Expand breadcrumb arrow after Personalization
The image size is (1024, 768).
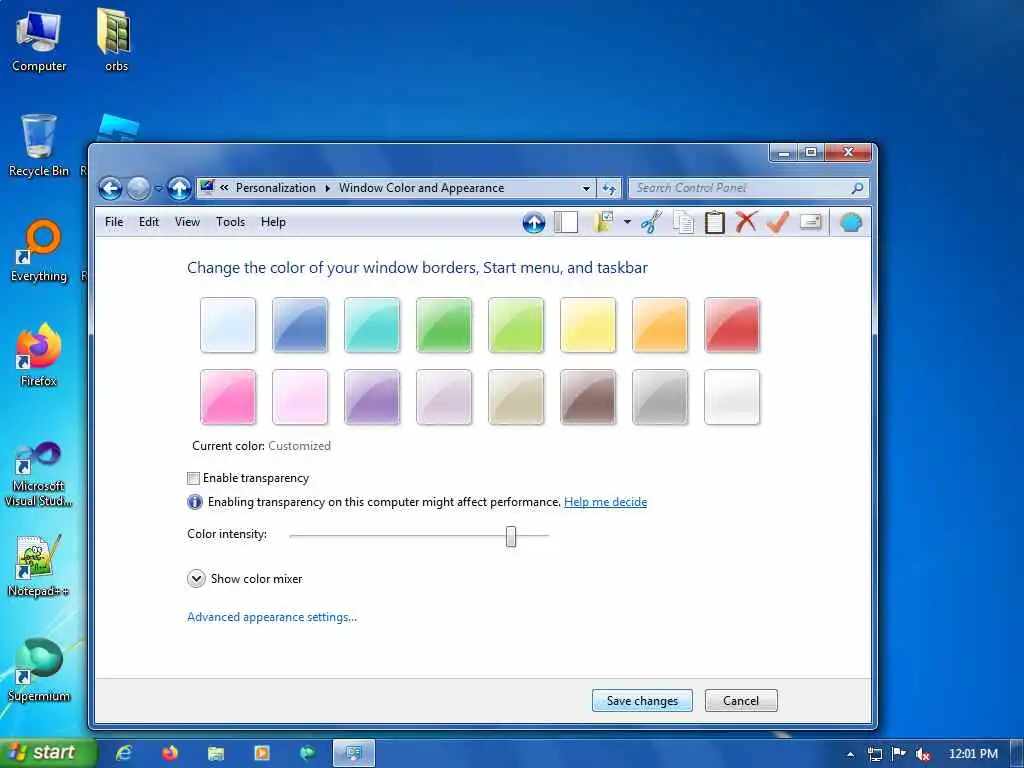click(x=328, y=188)
